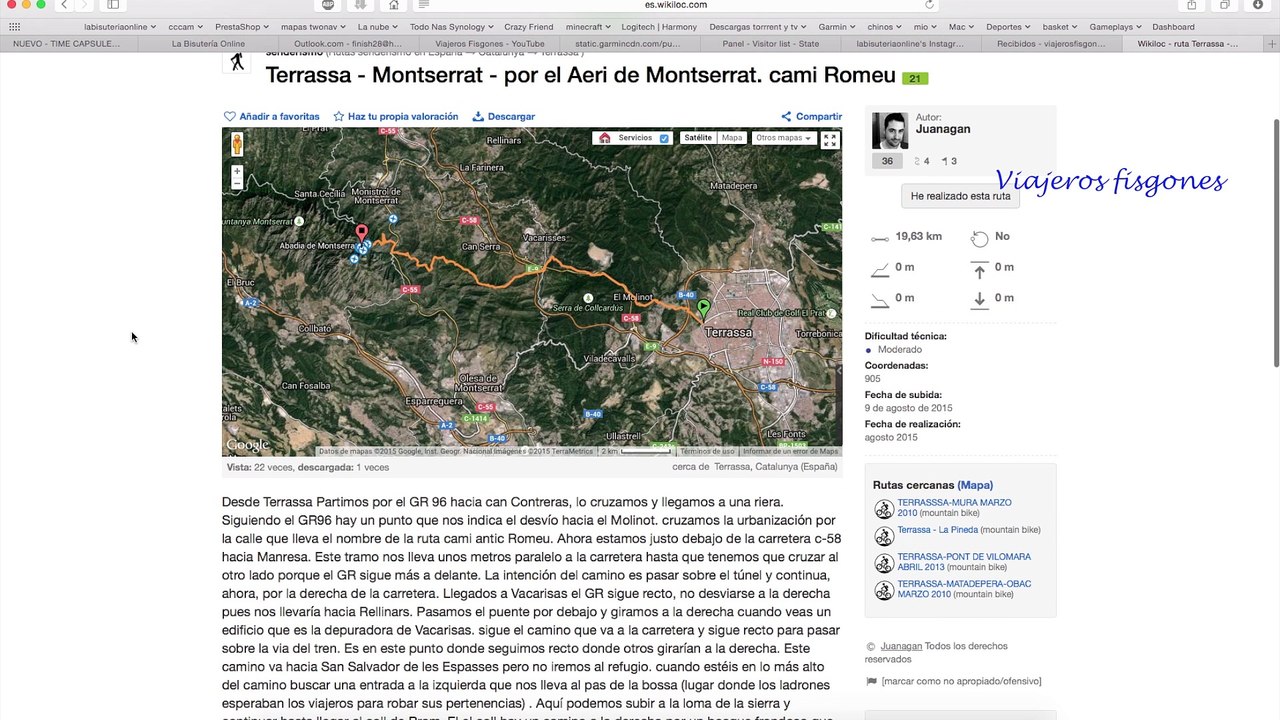Expand the Garmin bookmarks folder

click(x=836, y=27)
